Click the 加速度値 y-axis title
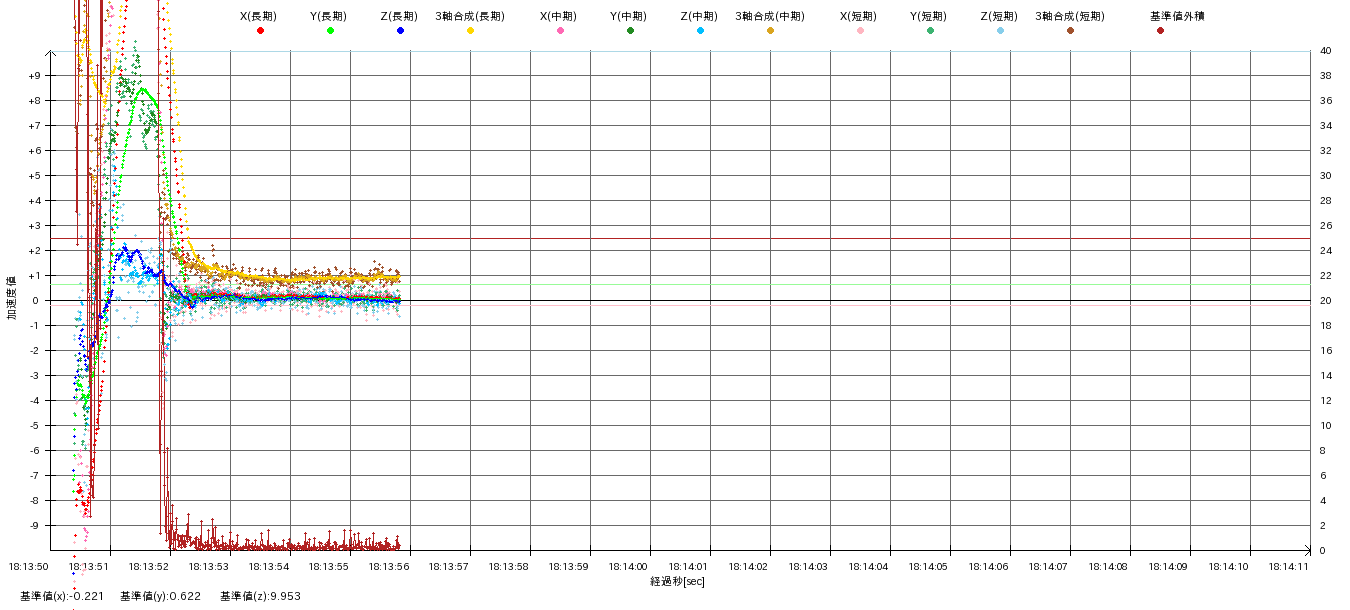 tap(12, 298)
